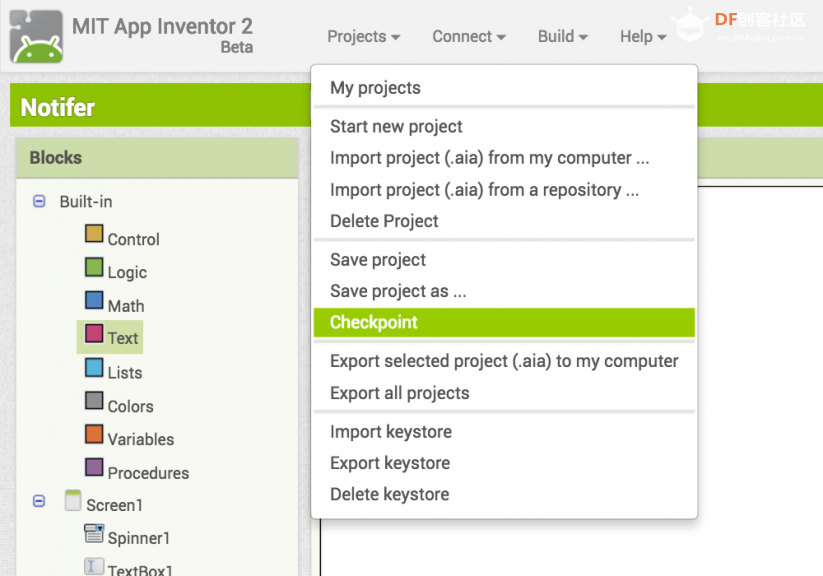Open the Connect dropdown menu
Image resolution: width=823 pixels, height=576 pixels.
(x=469, y=37)
